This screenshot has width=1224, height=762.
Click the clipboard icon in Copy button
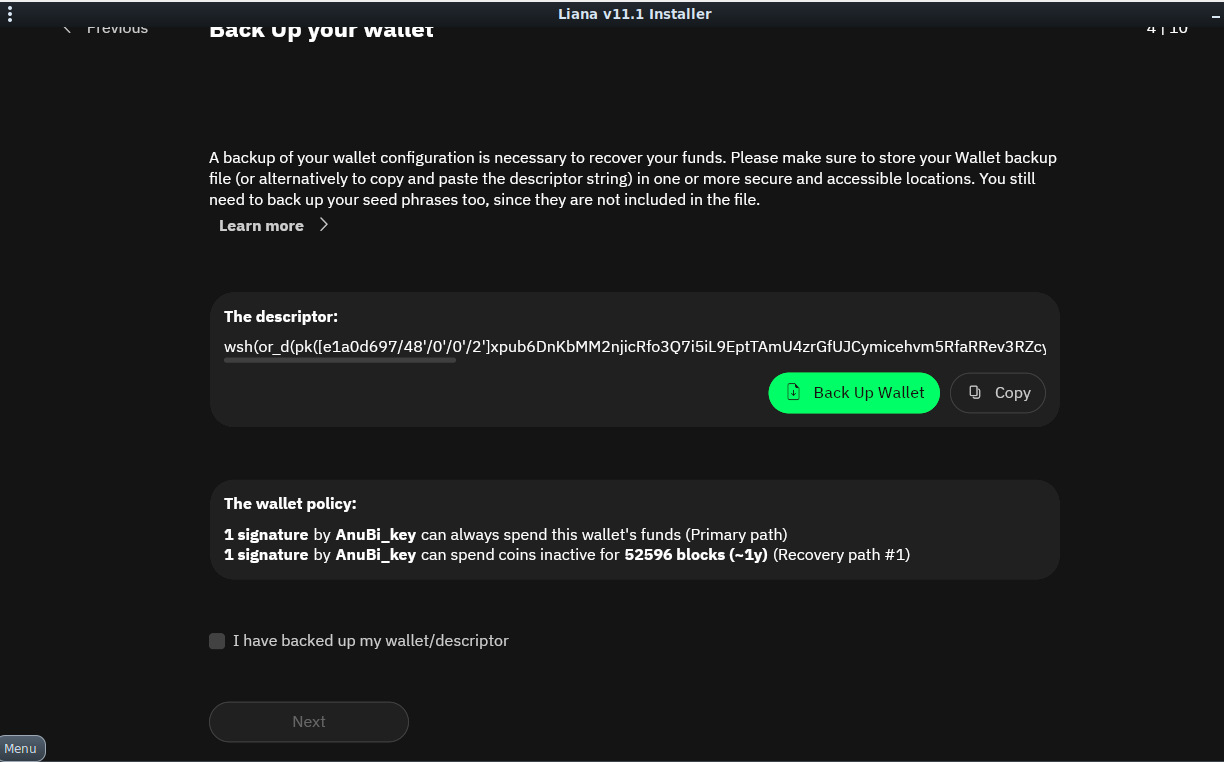point(975,392)
